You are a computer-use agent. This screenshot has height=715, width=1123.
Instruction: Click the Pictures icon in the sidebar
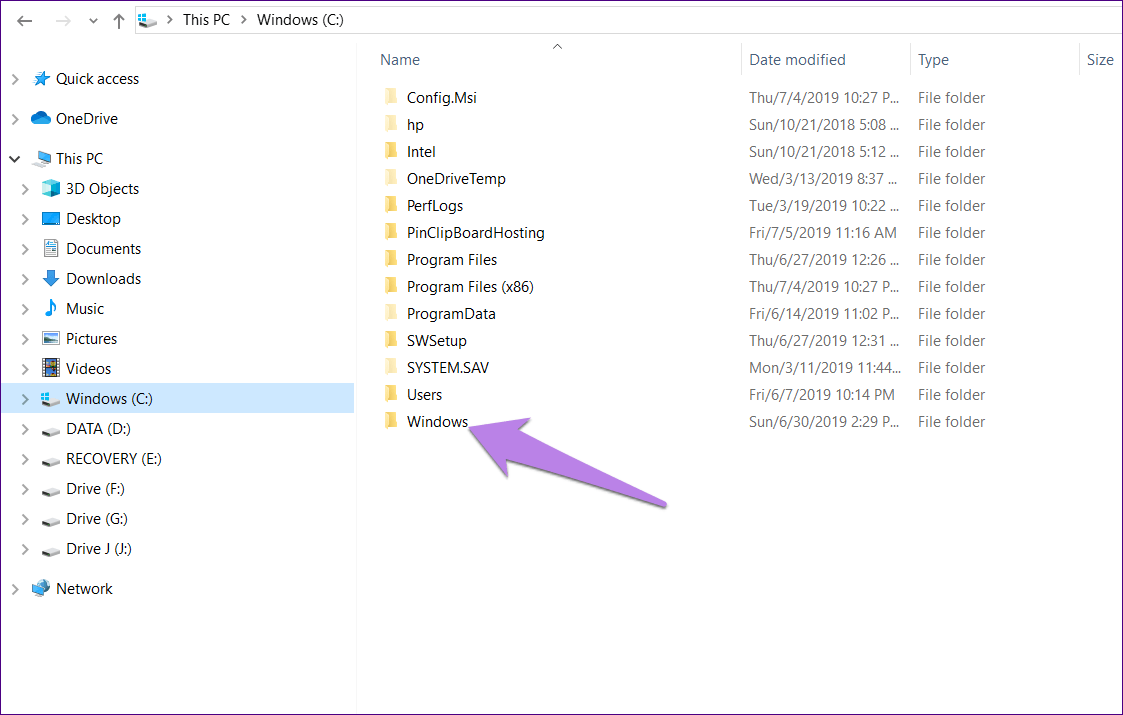[51, 338]
